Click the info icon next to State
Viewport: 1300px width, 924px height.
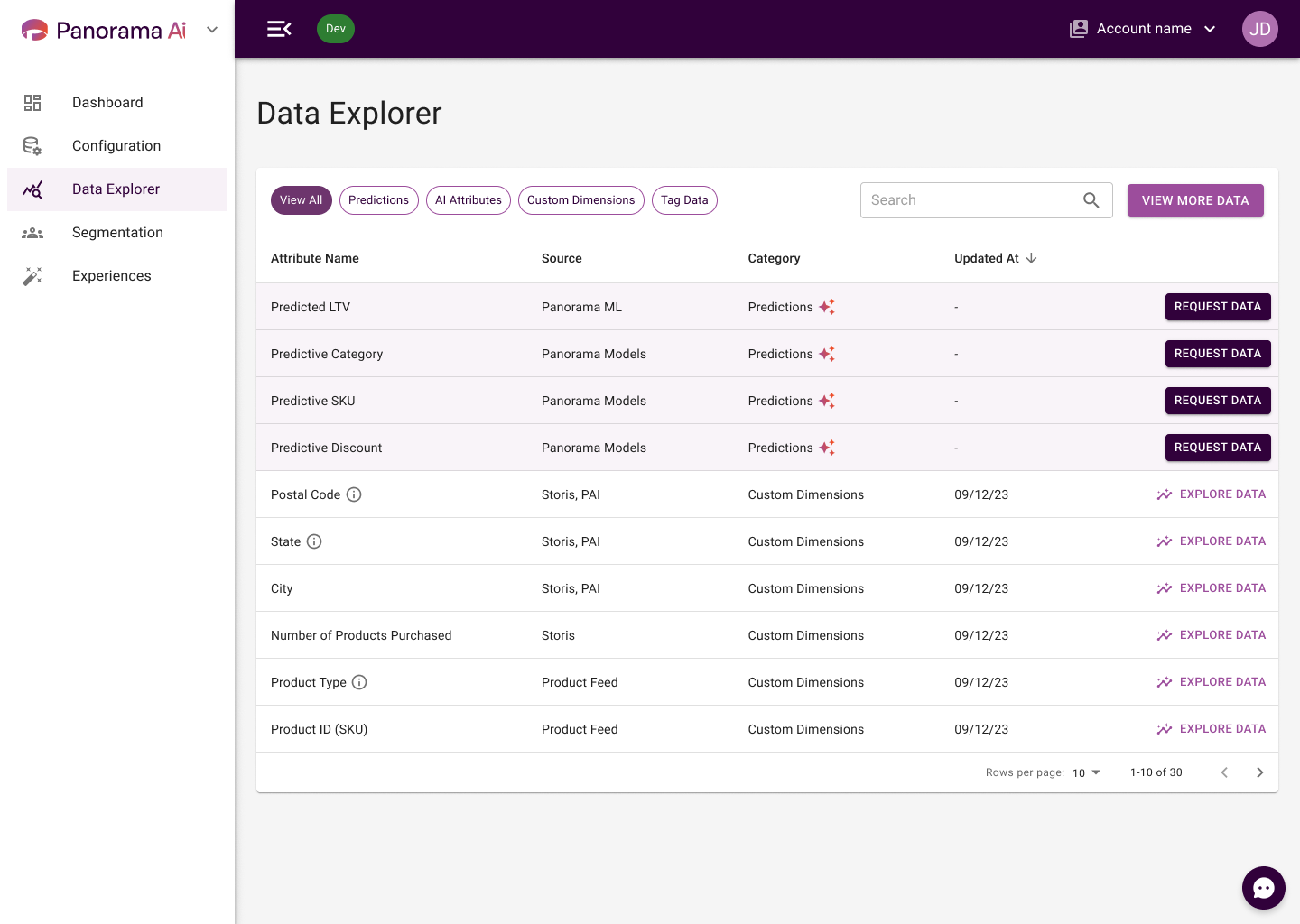coord(314,541)
